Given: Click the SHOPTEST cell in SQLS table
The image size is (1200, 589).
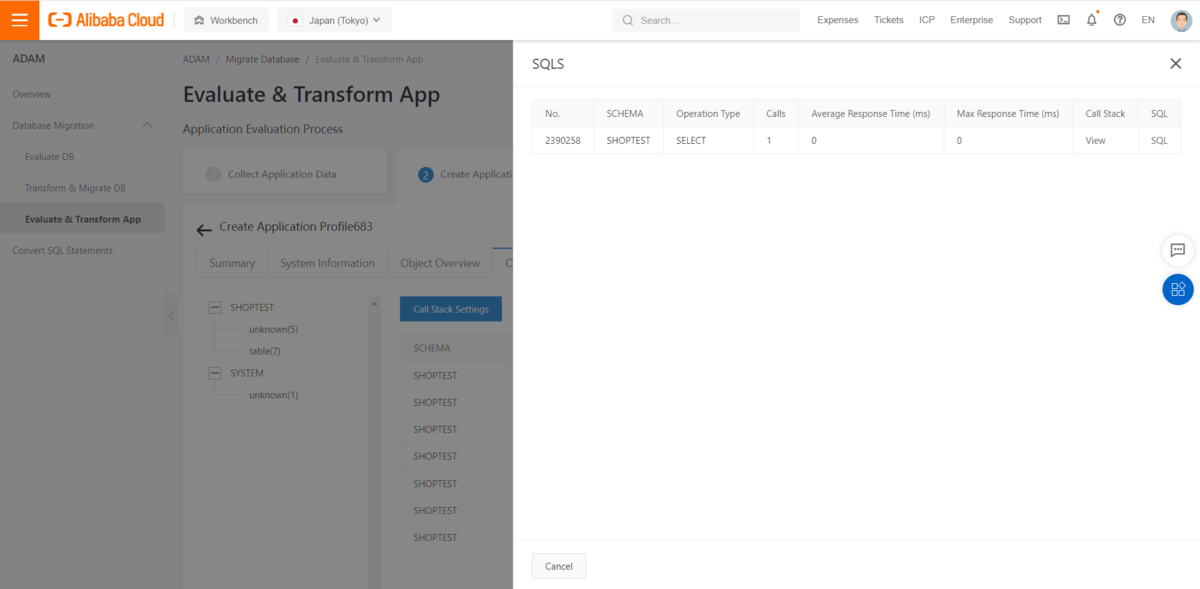Looking at the screenshot, I should [628, 141].
